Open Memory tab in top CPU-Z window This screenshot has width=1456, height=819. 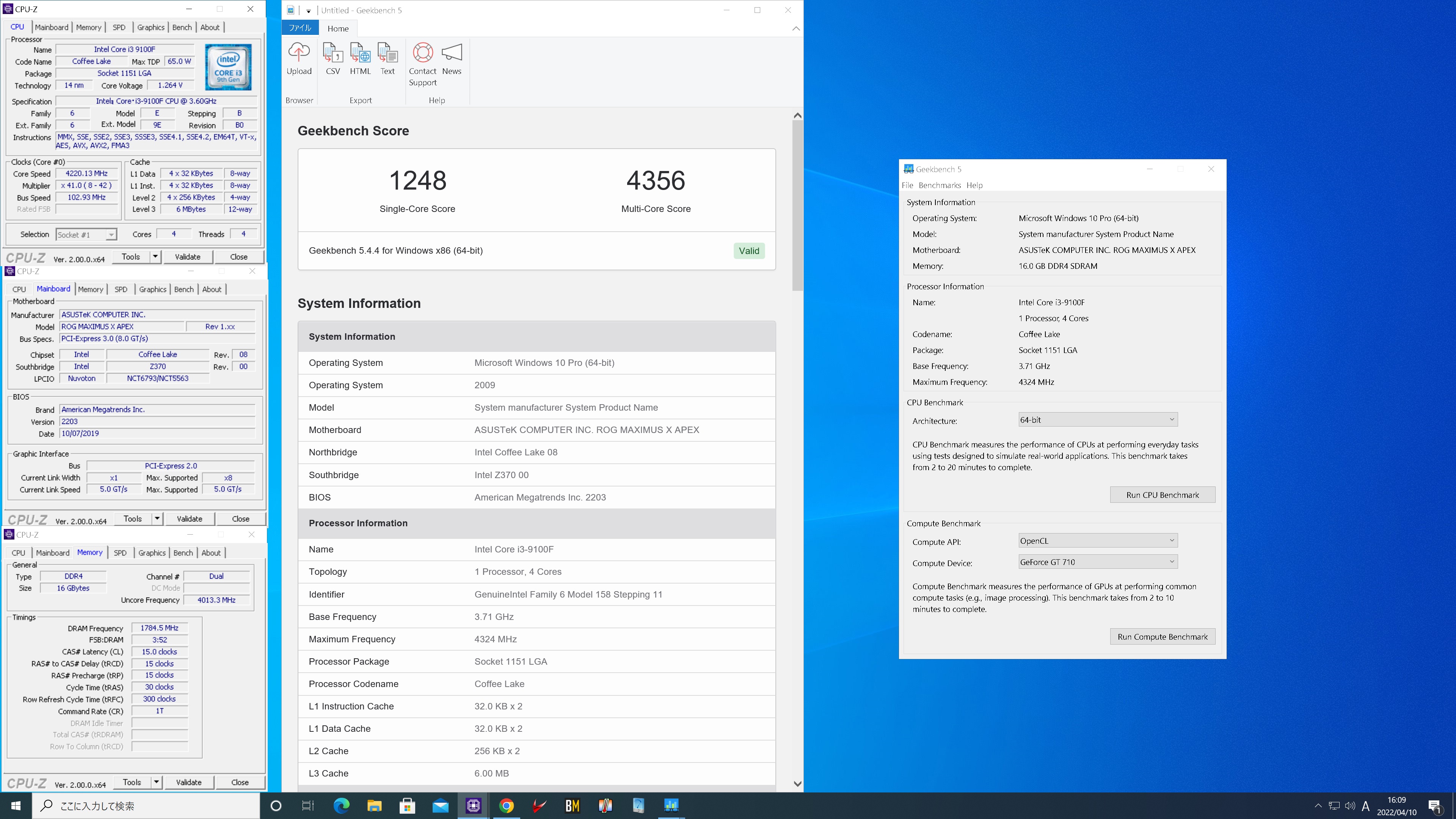click(x=89, y=27)
